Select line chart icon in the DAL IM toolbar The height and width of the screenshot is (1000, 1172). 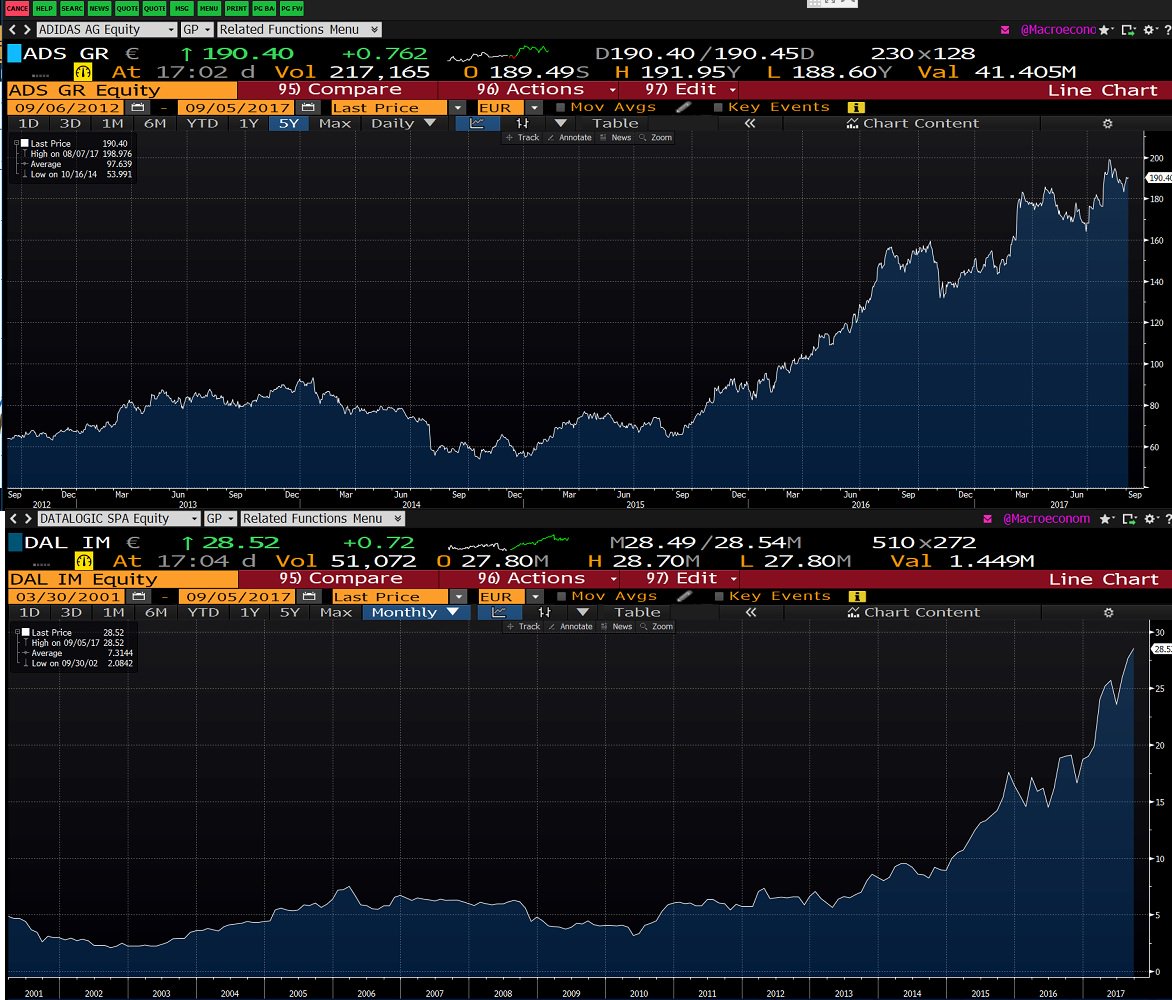498,612
